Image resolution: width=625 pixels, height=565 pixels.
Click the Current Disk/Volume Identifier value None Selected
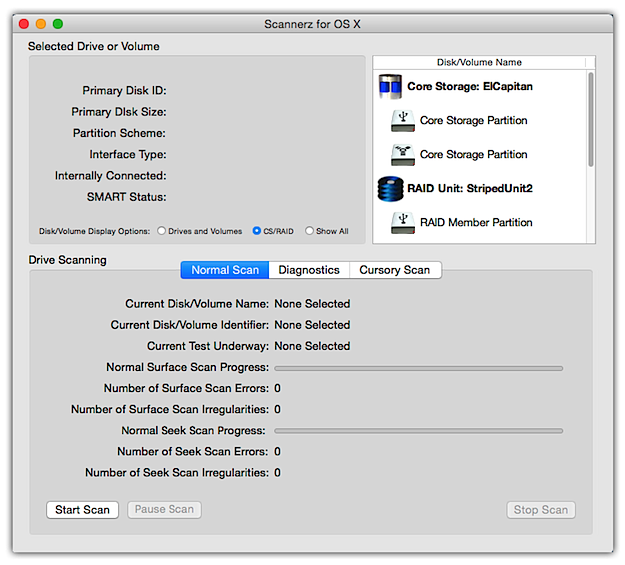coord(312,325)
